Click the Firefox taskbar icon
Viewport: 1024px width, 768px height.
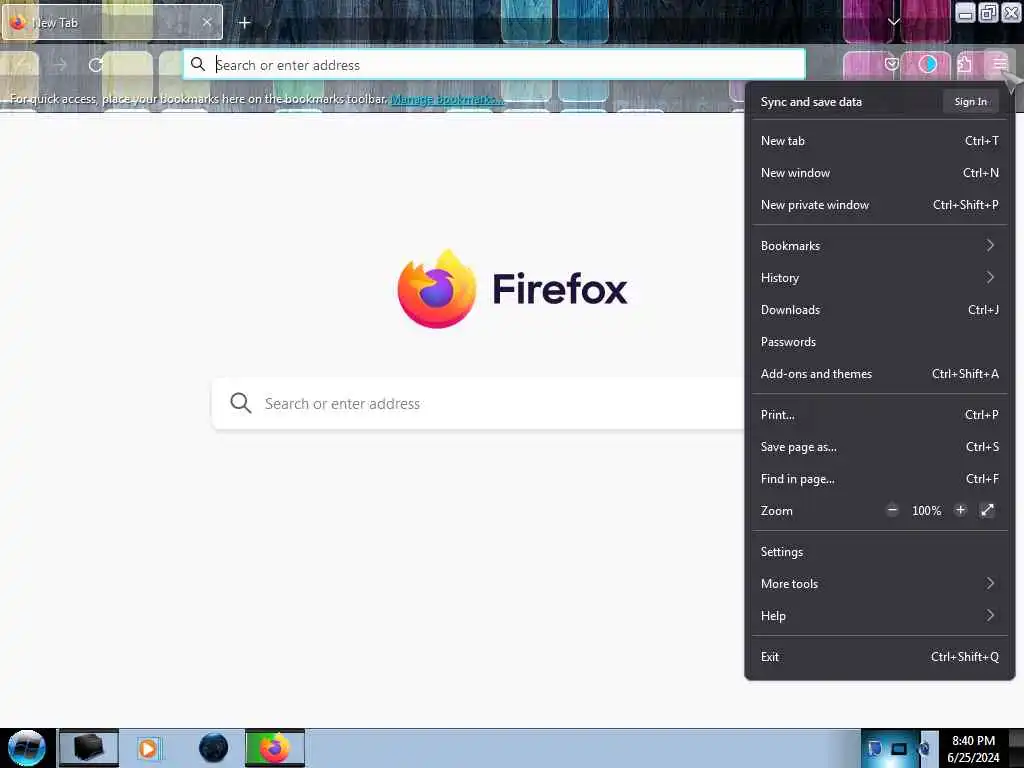tap(274, 748)
